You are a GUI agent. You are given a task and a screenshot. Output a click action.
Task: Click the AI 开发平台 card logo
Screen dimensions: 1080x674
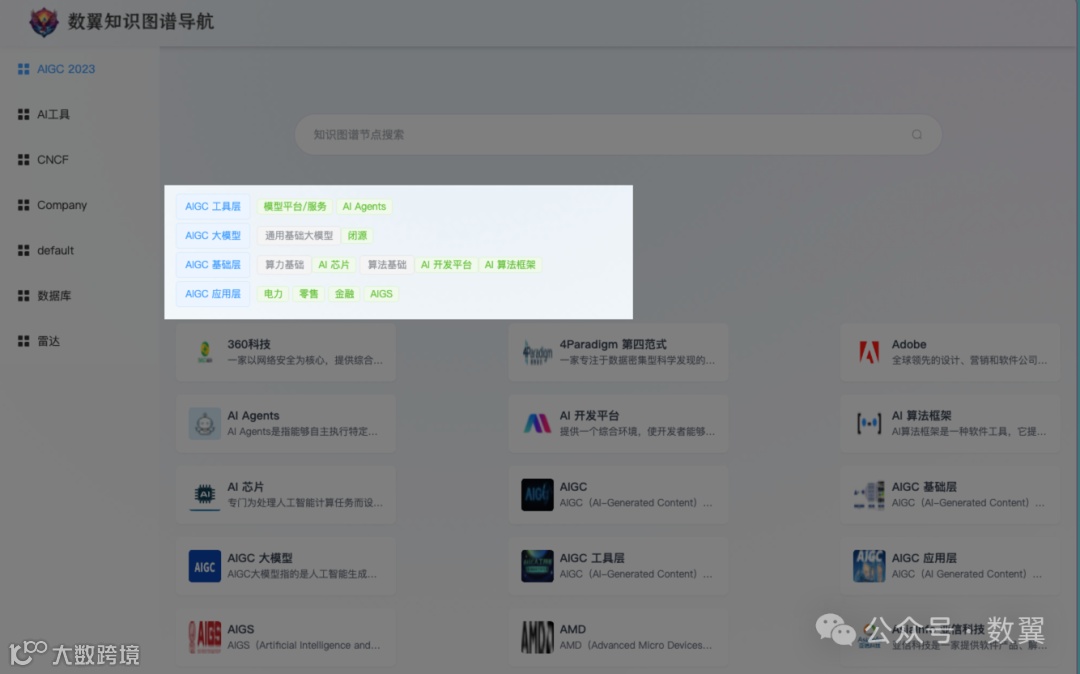point(537,423)
